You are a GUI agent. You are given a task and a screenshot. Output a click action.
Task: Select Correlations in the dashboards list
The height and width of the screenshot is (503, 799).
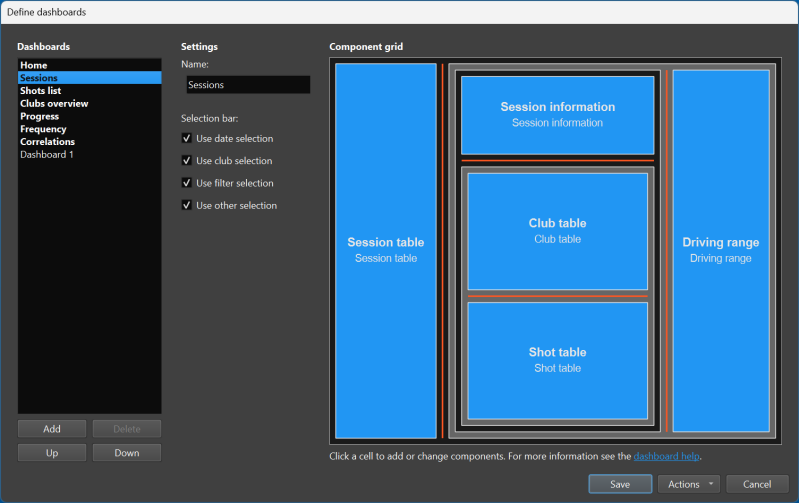[x=47, y=142]
